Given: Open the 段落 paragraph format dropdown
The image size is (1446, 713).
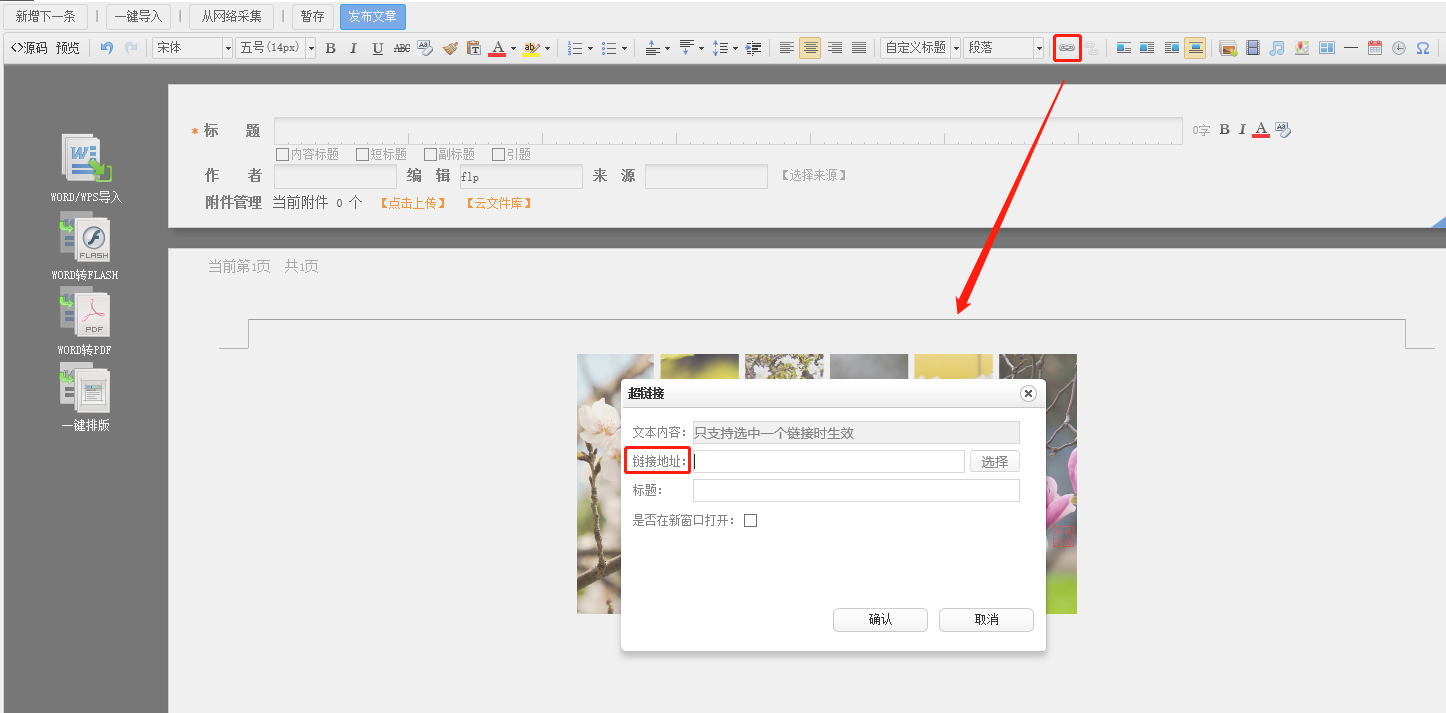Looking at the screenshot, I should (1004, 48).
